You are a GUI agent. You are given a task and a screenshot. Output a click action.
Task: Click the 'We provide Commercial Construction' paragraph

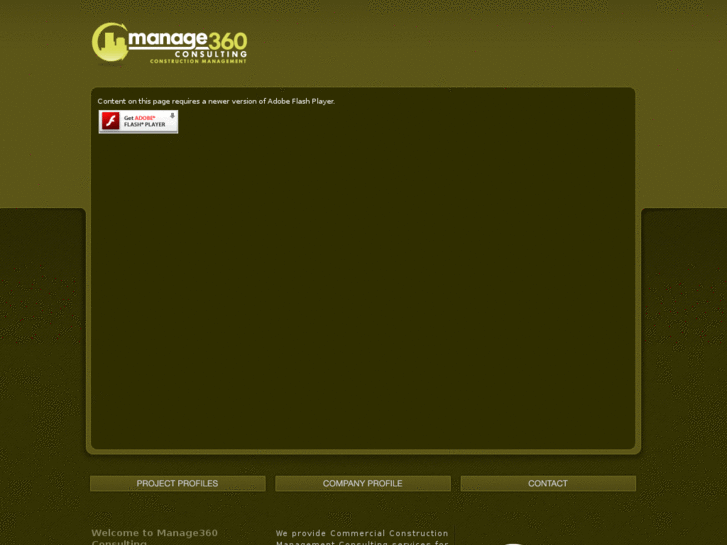(x=362, y=537)
